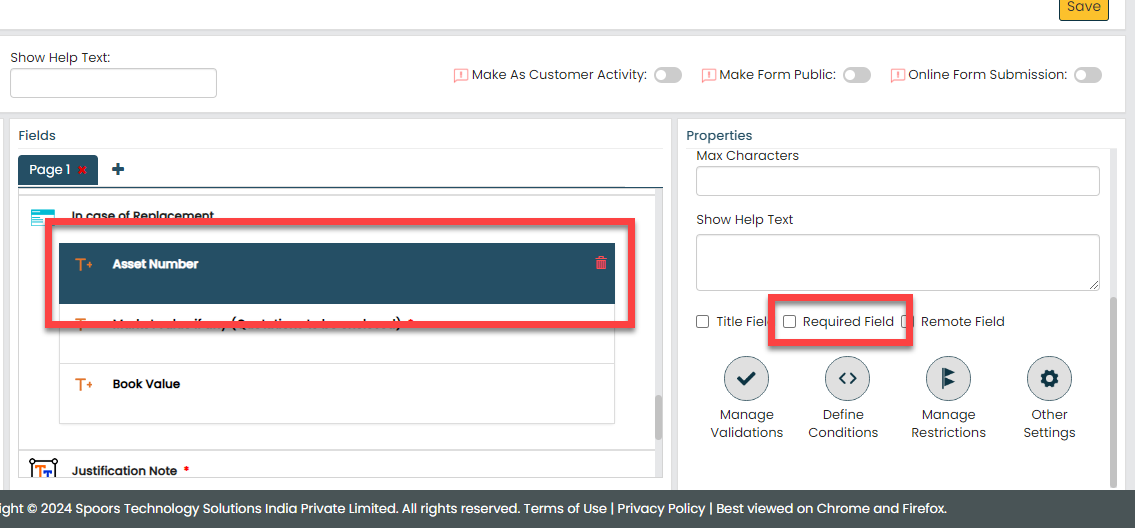Open Other Settings gear icon

pos(1049,378)
